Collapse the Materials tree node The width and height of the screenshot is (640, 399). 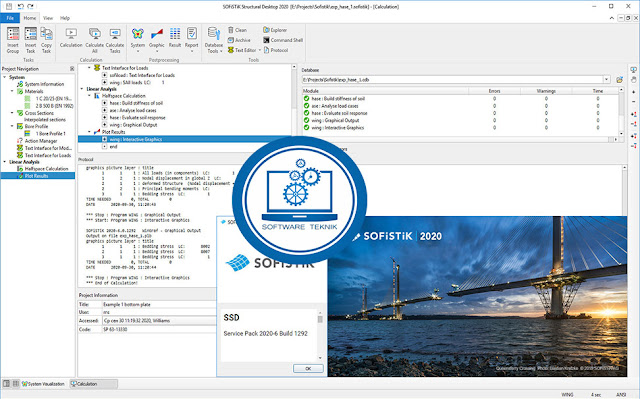(x=12, y=91)
